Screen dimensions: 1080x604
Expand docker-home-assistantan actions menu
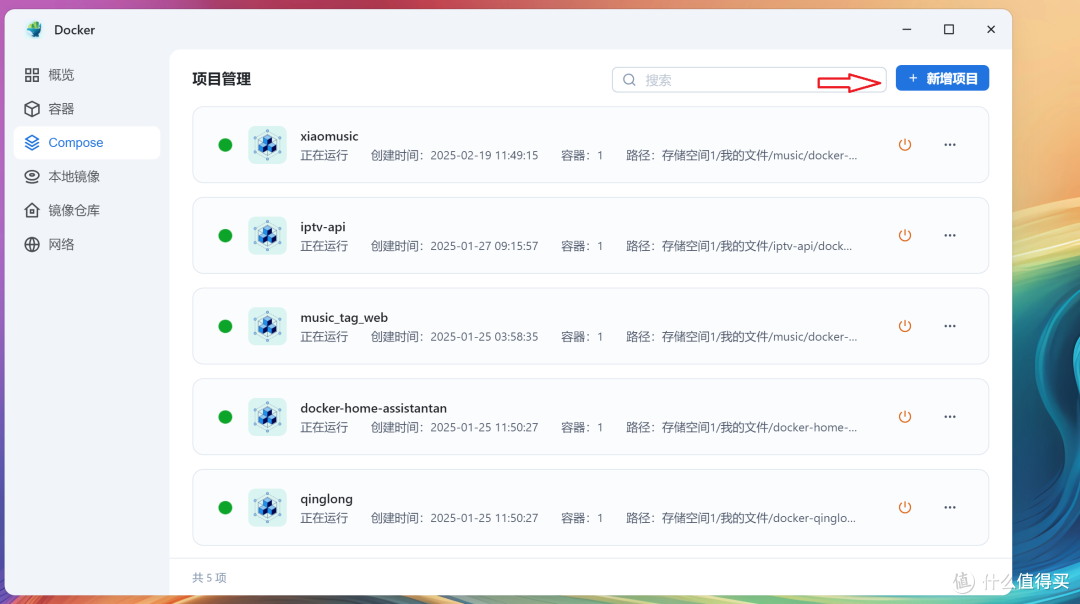click(949, 416)
